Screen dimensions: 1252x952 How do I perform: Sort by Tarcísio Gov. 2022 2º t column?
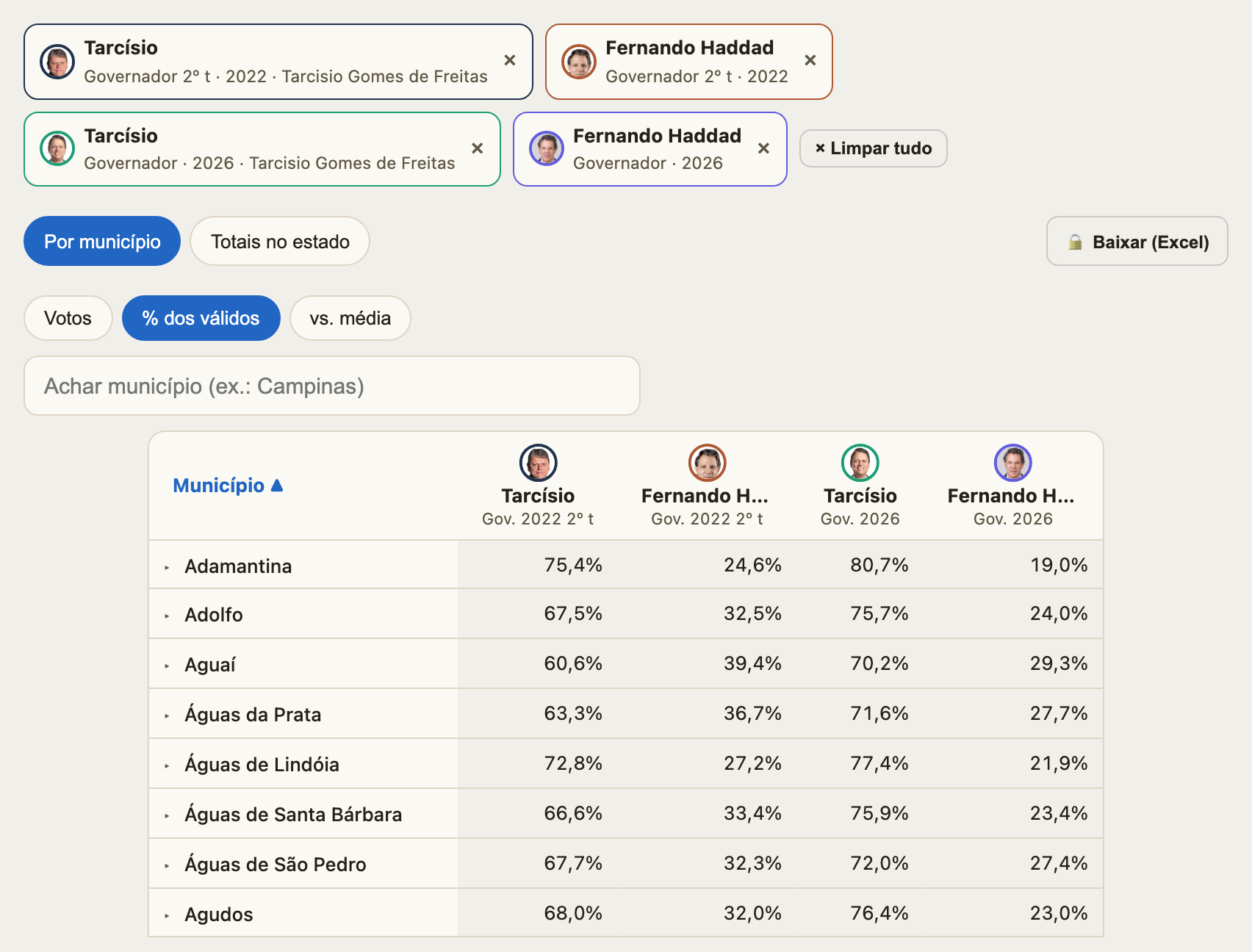pos(538,486)
